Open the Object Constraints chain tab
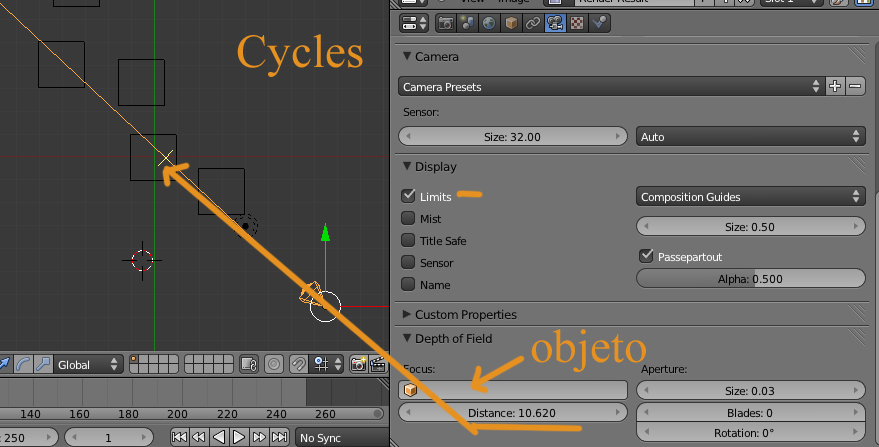Screen dimensions: 879x447 [x=533, y=23]
